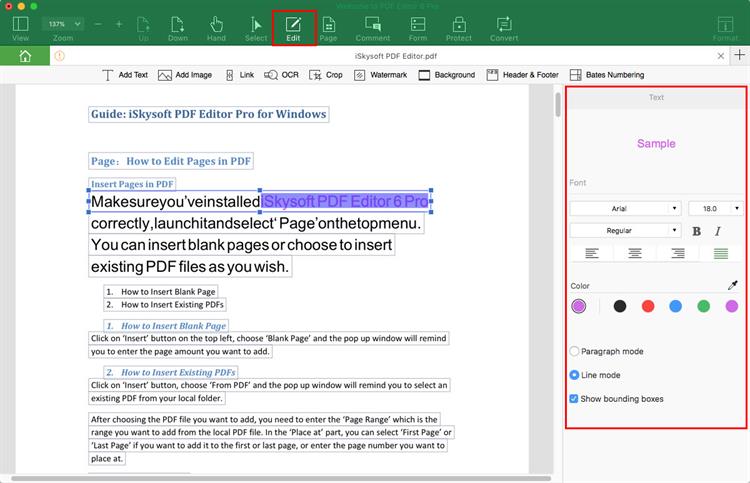Select the Hand tool
Viewport: 750px width, 483px height.
(216, 29)
